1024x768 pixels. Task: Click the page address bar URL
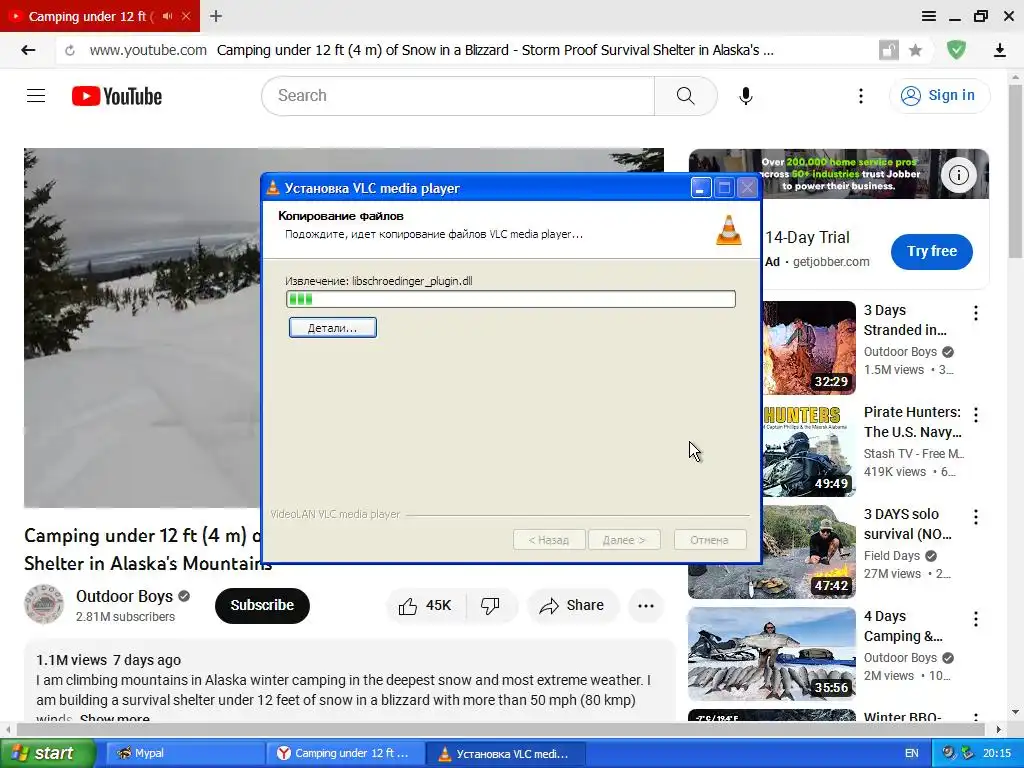pos(148,50)
